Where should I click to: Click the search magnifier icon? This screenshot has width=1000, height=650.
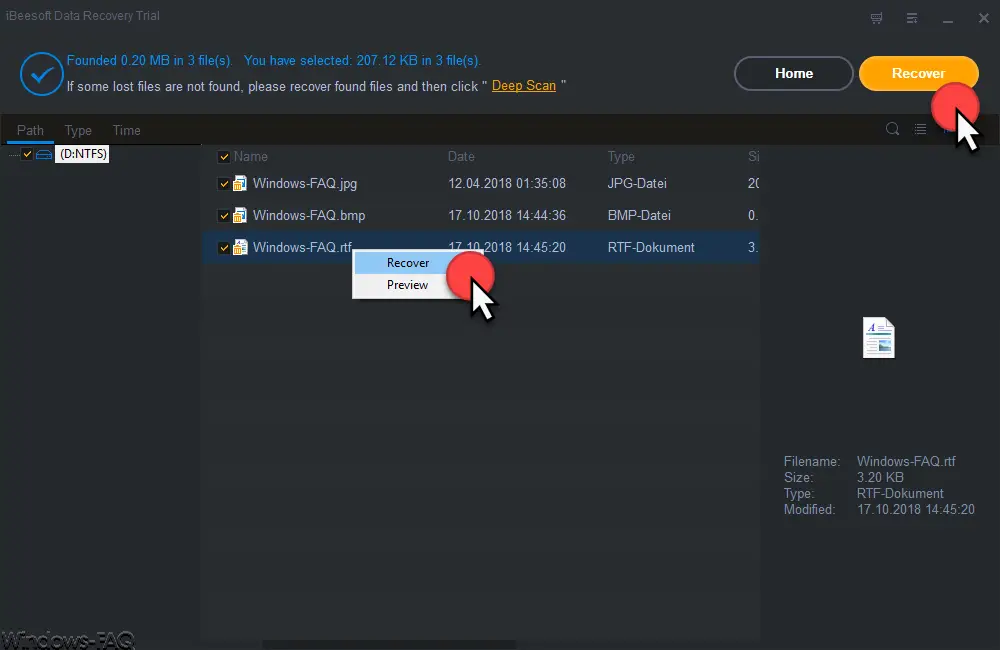tap(892, 129)
